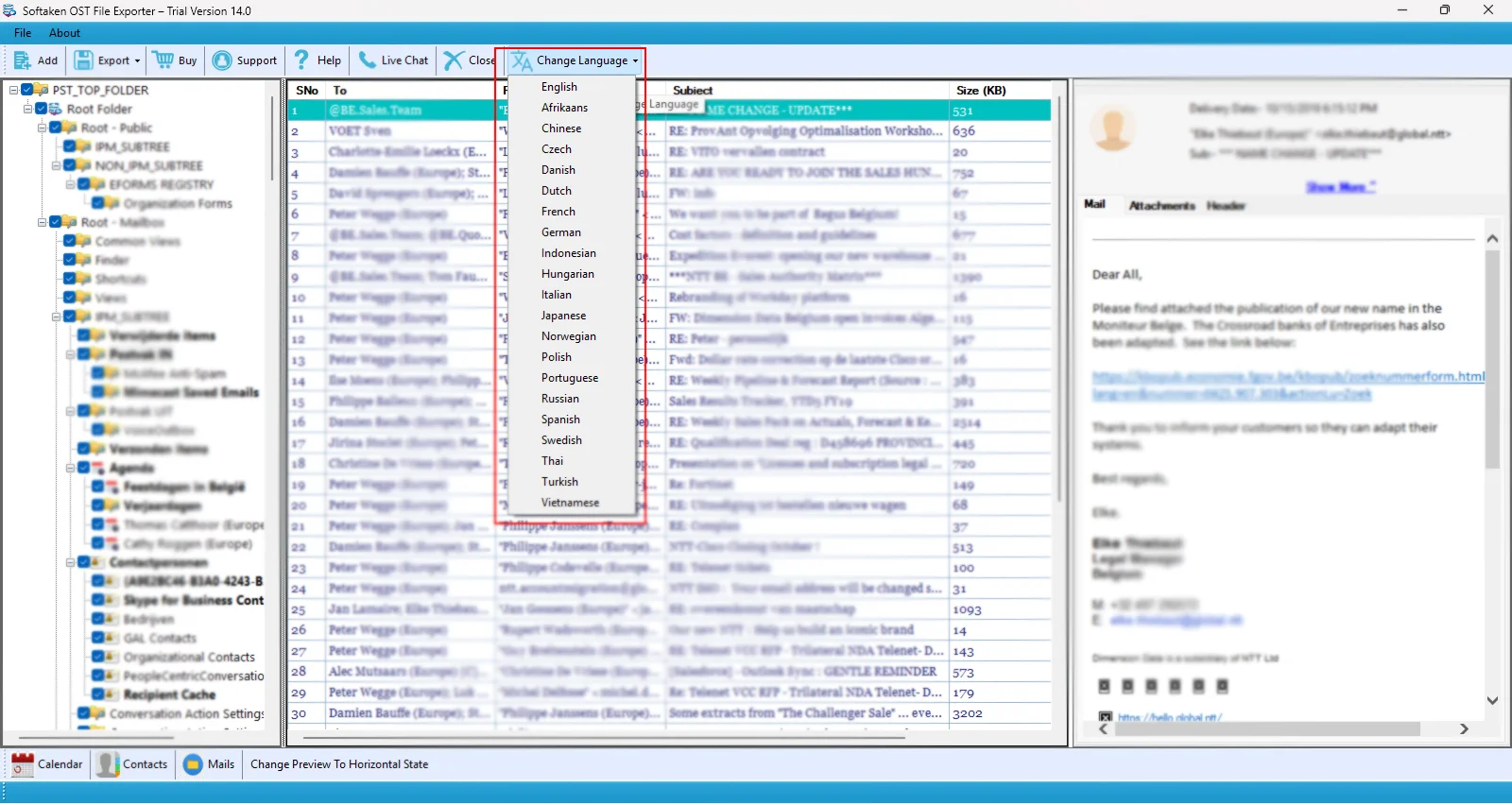Click the preview pane scroll-down arrow

(x=1493, y=701)
